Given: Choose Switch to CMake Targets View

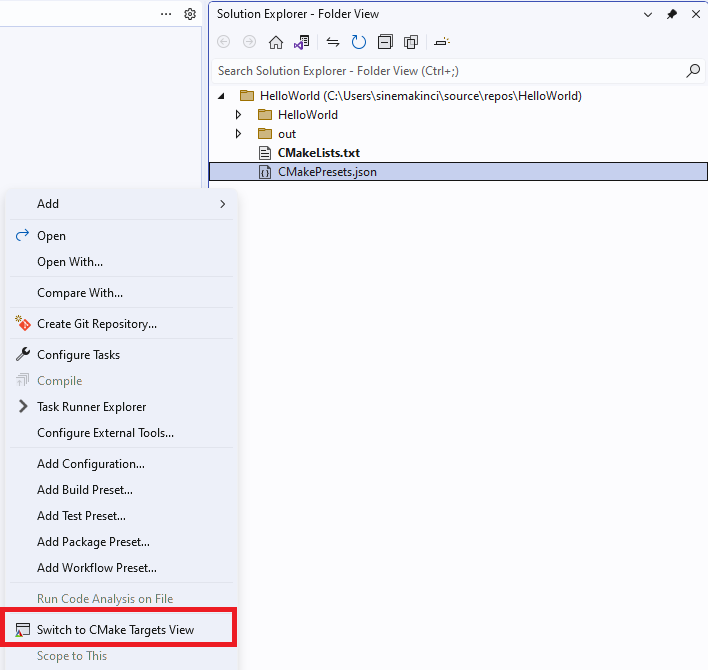Looking at the screenshot, I should click(121, 630).
